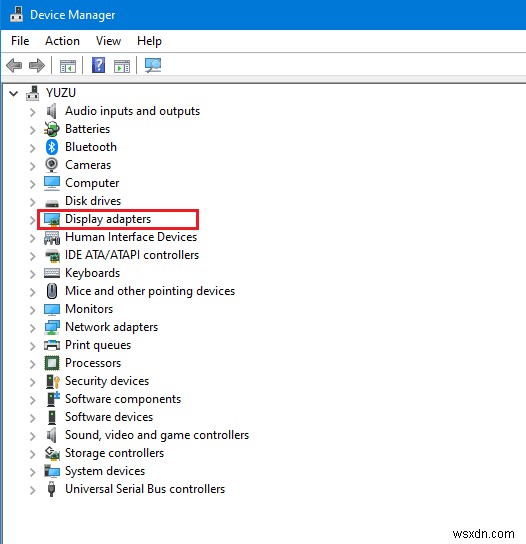Click the Universal Serial Bus controllers icon
The height and width of the screenshot is (544, 526).
tap(52, 489)
